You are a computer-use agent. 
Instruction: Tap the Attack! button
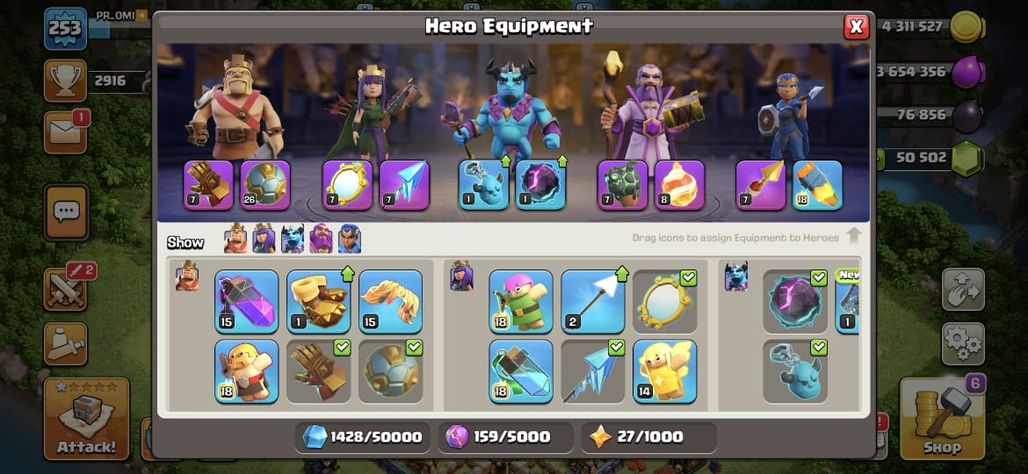tap(87, 418)
